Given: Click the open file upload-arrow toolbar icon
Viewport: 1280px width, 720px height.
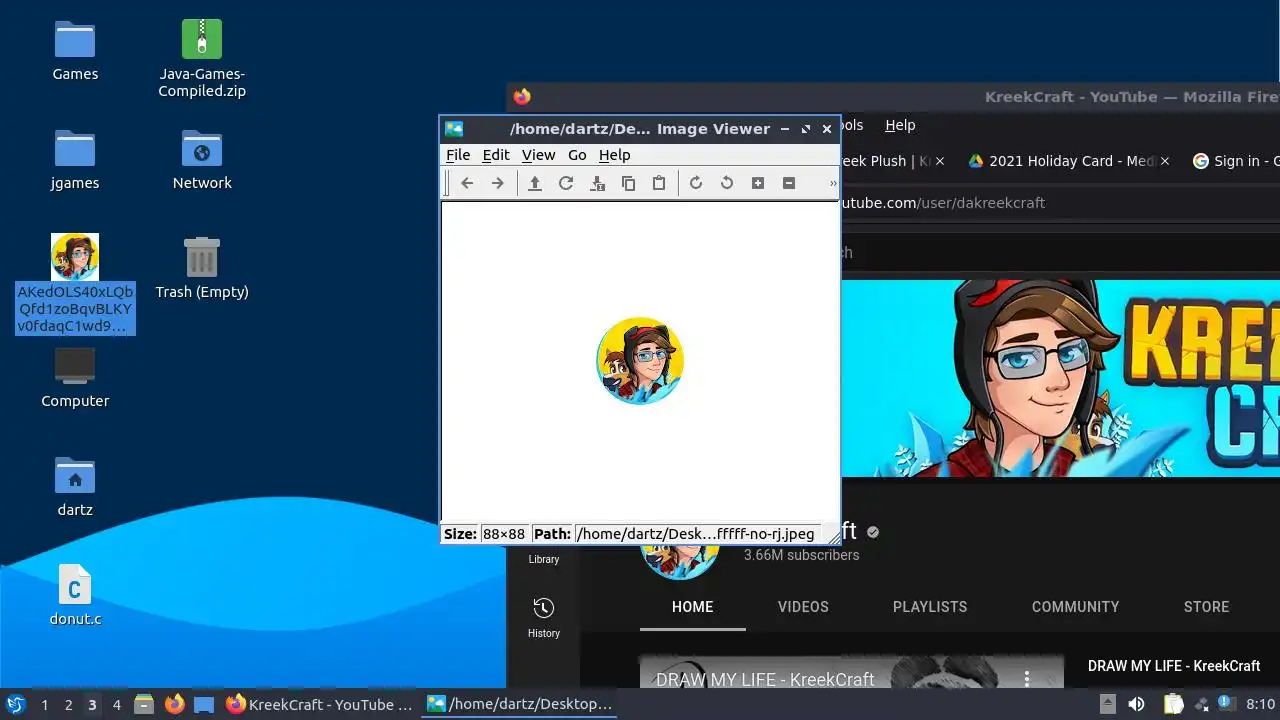Looking at the screenshot, I should 535,183.
